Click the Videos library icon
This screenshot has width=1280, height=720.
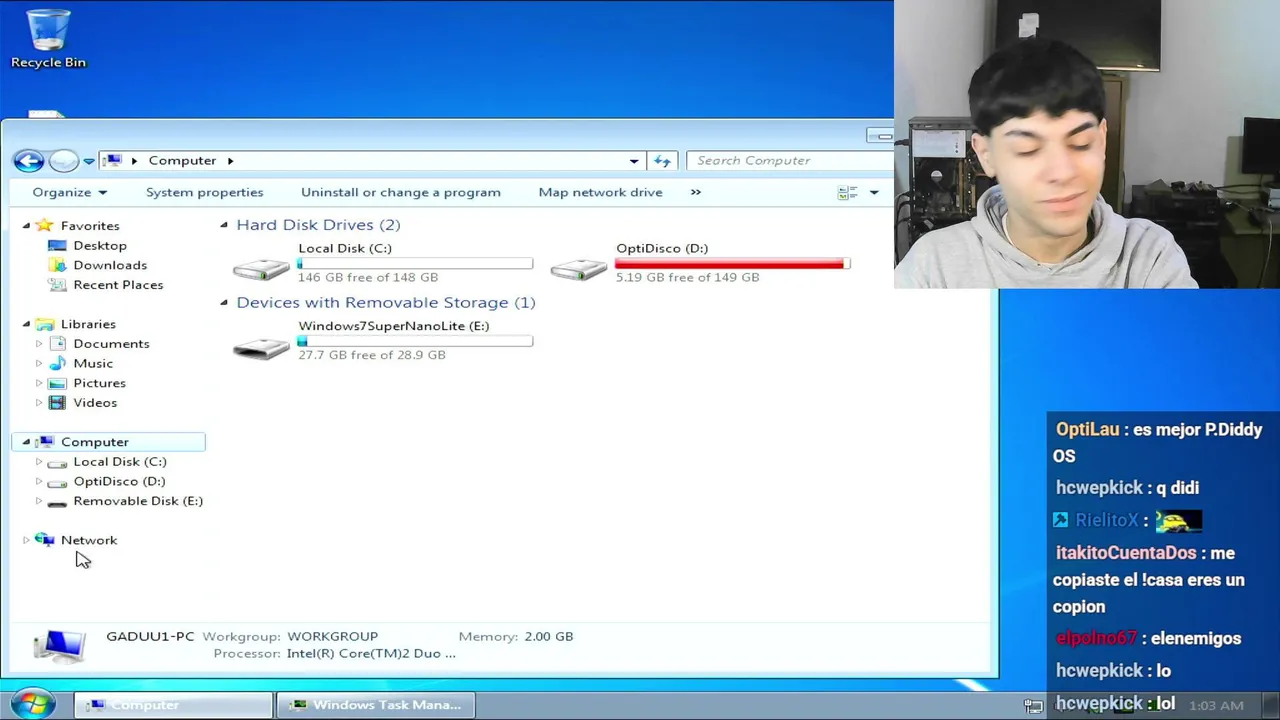pos(57,403)
